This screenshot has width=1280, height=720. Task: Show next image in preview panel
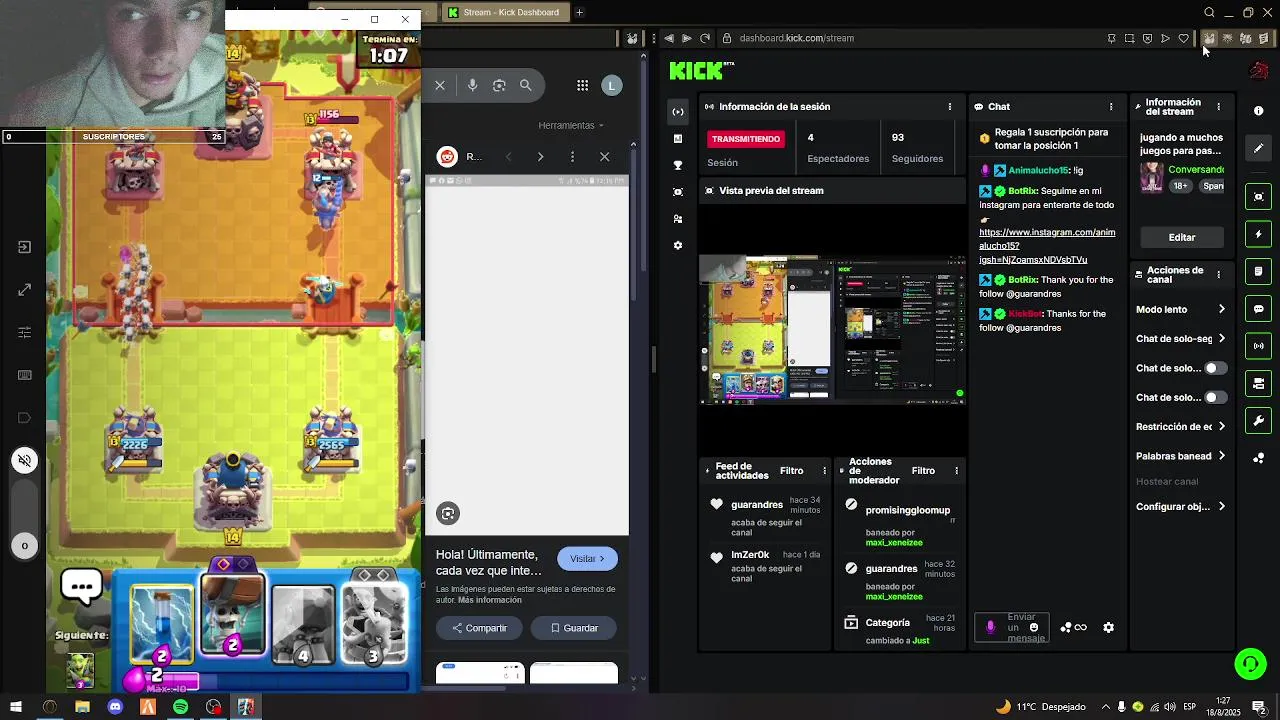pos(540,157)
